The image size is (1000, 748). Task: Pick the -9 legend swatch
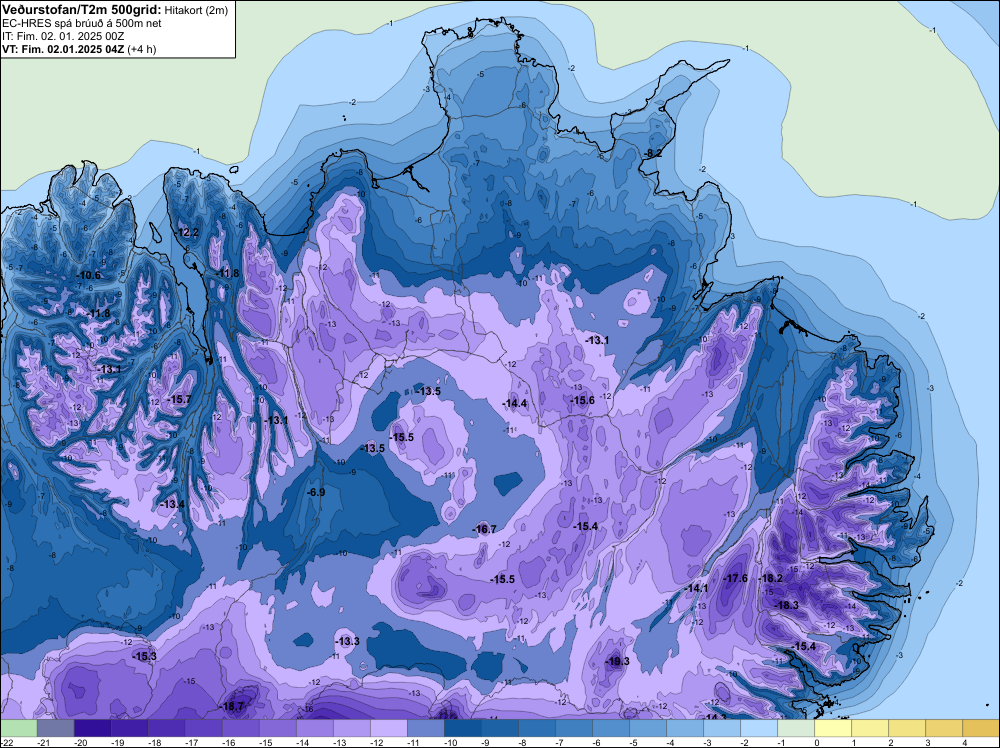(x=500, y=728)
